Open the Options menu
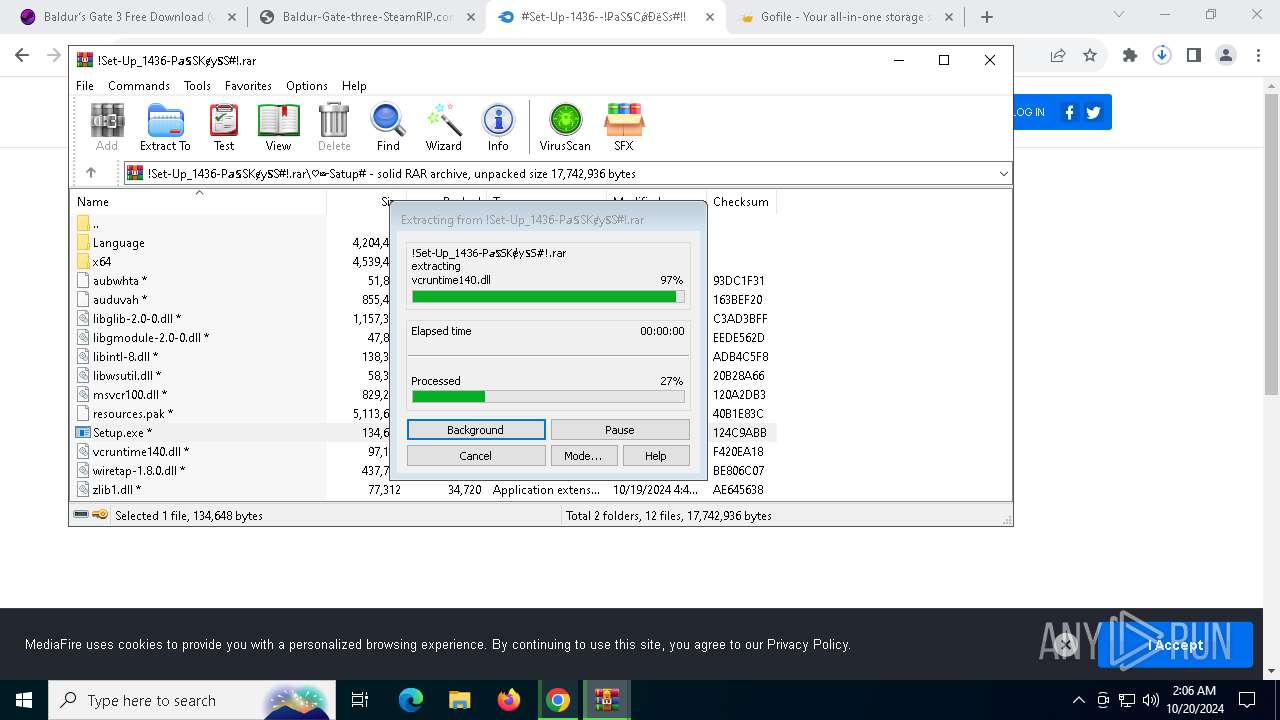 point(307,86)
